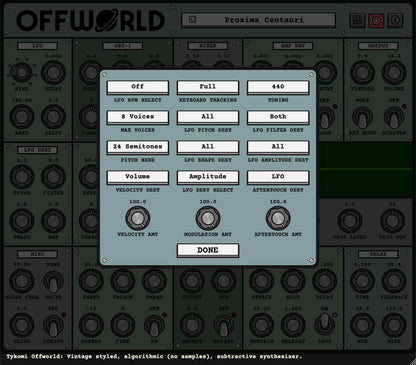Open Aftertouch Dest dropdown showing LFO
Viewport: 416px width, 365px height.
point(278,177)
